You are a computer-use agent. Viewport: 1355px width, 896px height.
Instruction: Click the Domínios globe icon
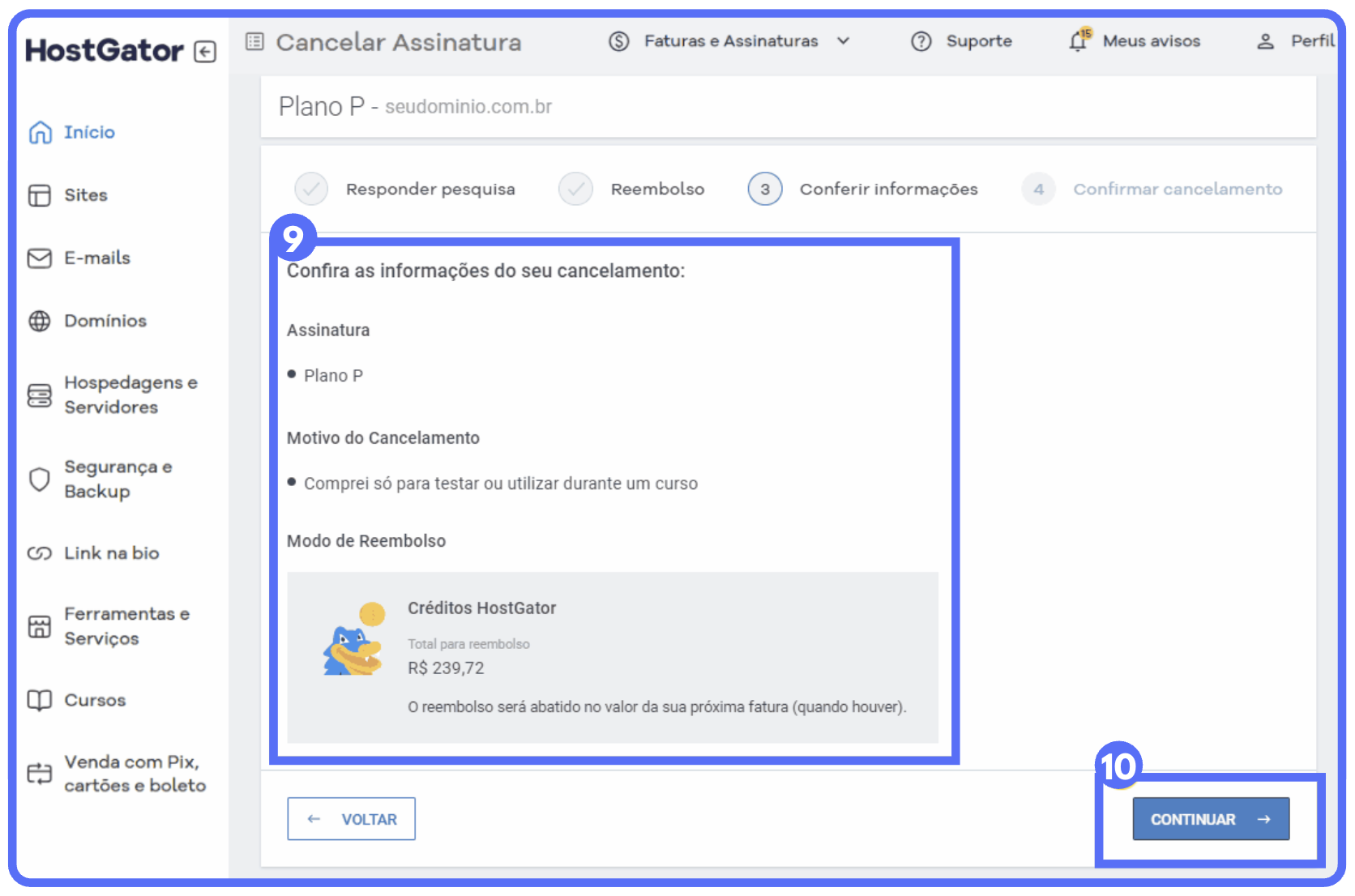pos(40,322)
